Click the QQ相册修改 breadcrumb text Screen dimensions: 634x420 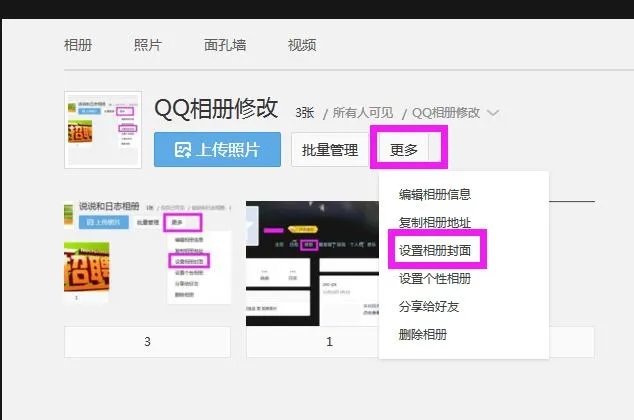coord(446,113)
